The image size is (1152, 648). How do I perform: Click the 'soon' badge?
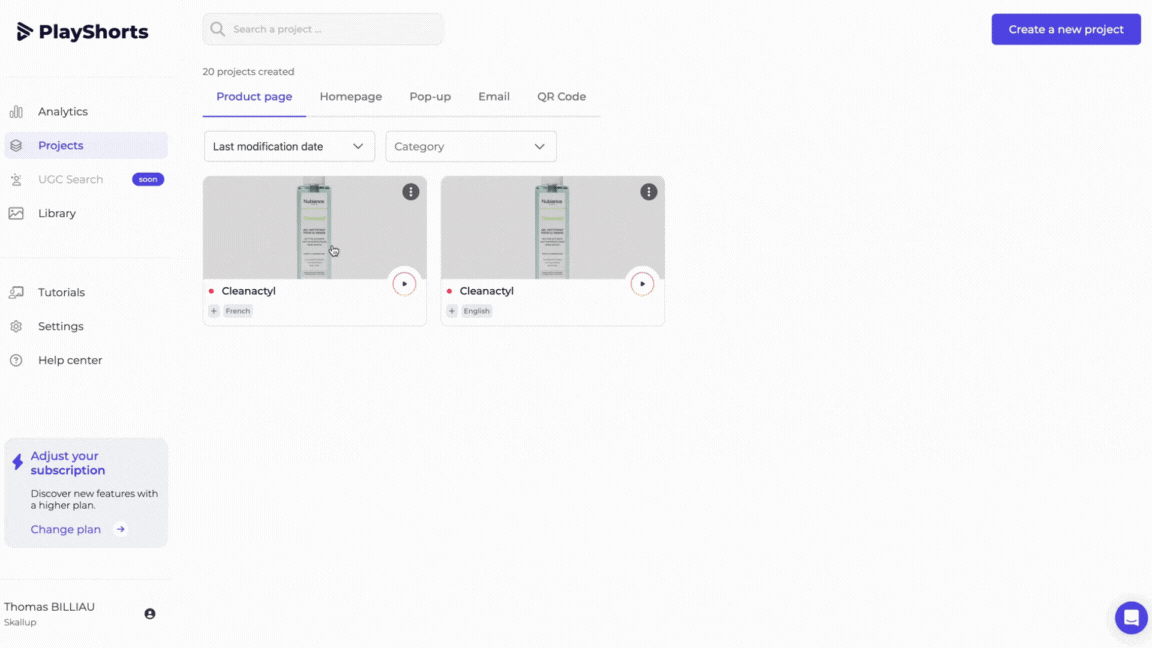pos(148,179)
